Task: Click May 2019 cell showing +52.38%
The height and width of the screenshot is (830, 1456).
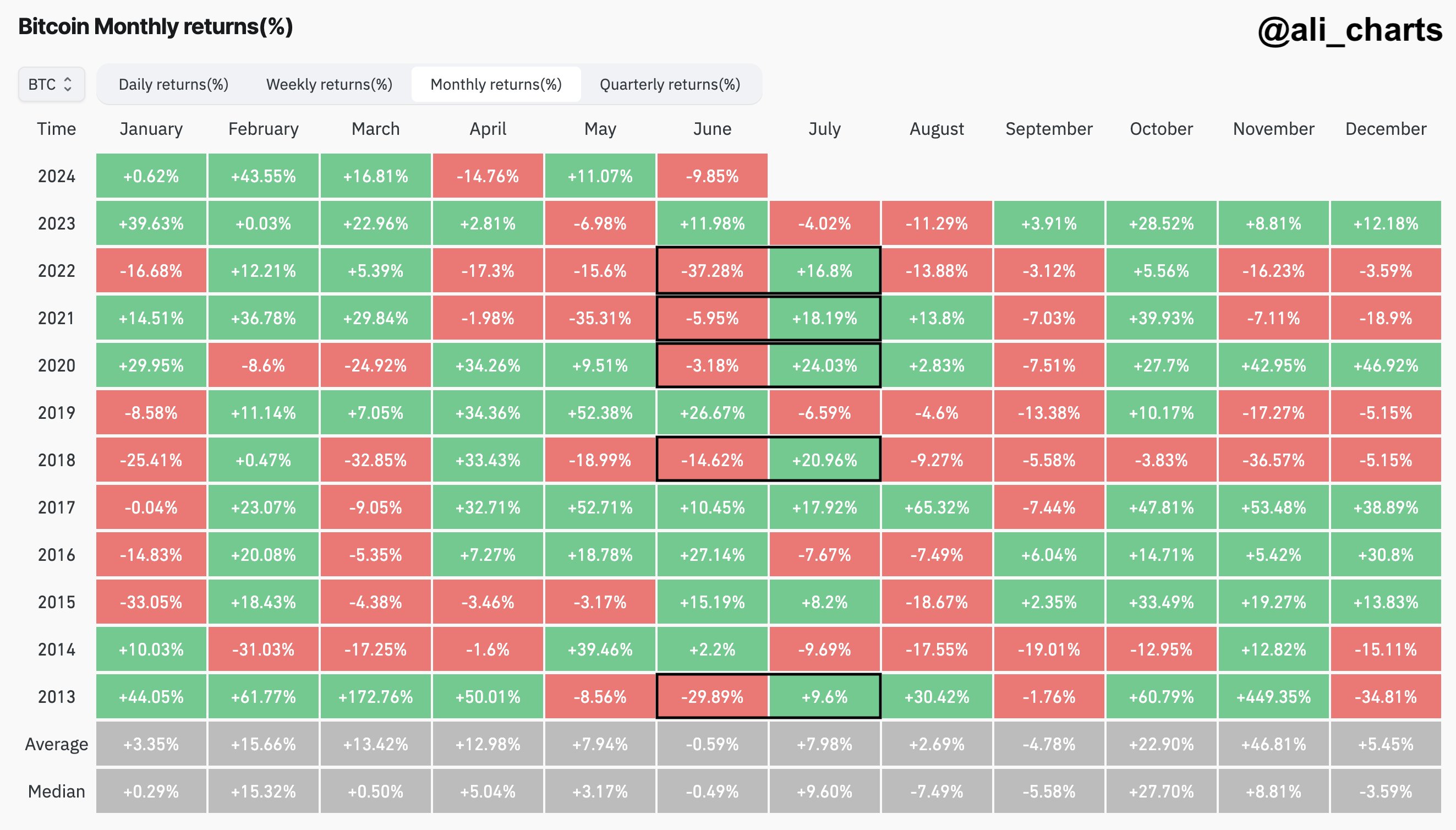Action: 600,409
